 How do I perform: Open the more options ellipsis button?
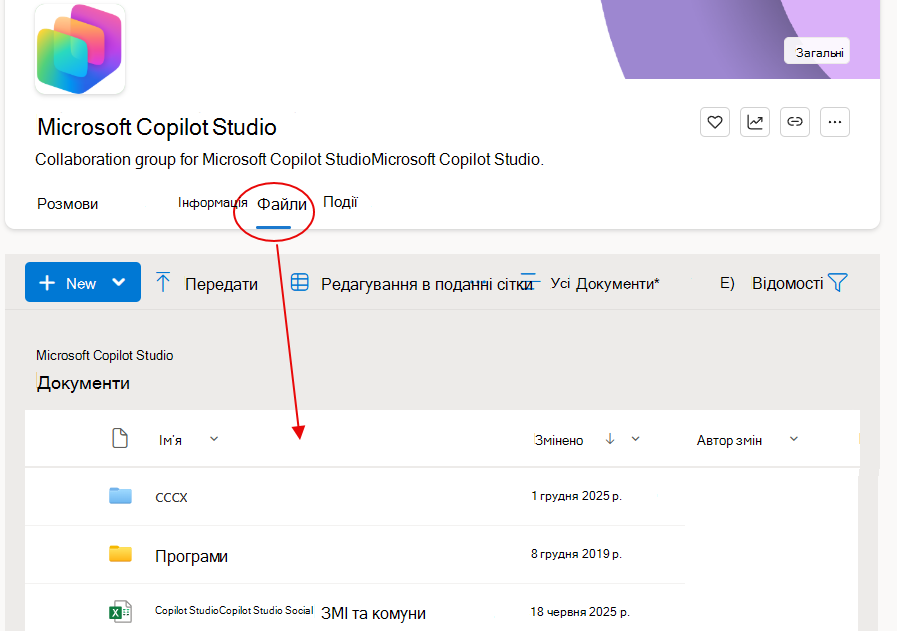835,122
